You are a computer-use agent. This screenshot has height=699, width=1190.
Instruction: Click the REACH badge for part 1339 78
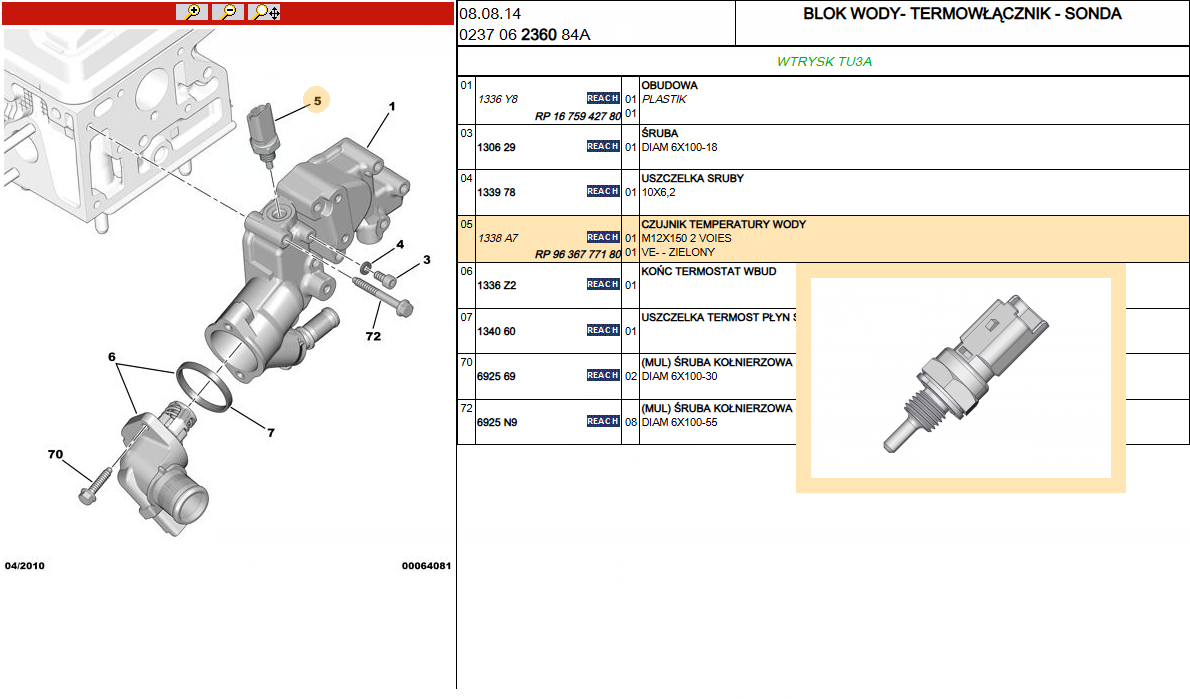(603, 191)
